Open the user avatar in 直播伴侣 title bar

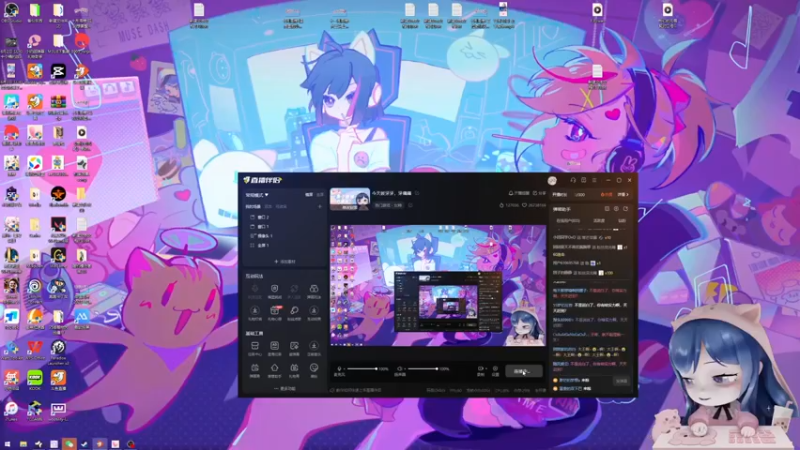click(552, 181)
